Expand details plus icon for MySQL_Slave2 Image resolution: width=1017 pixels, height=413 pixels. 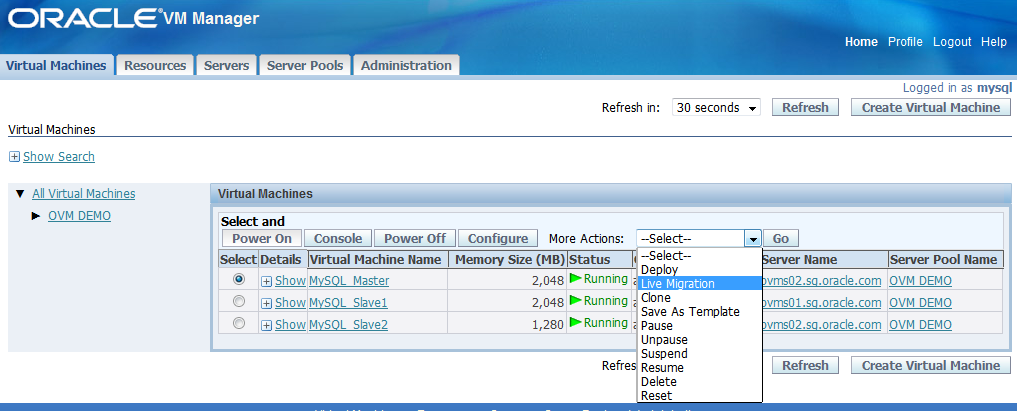(267, 325)
